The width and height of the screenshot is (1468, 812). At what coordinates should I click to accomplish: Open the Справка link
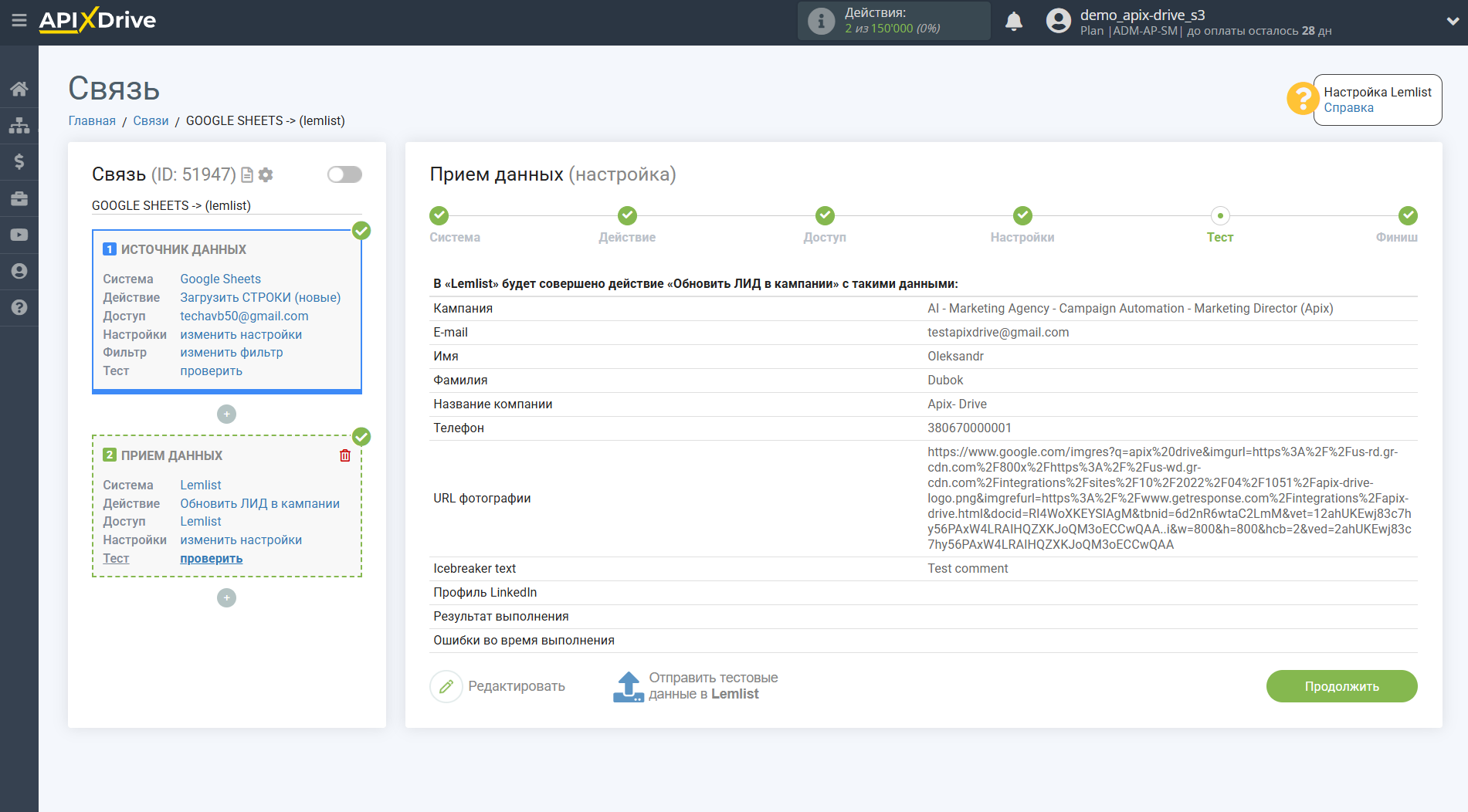1348,108
